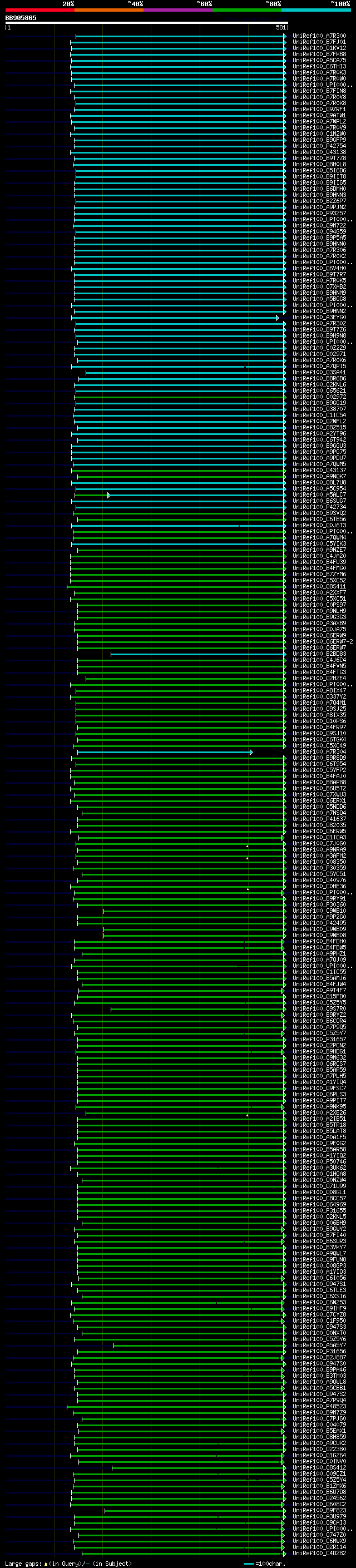
Task: Open hit UniRef100_C6THI3
Action: click(319, 66)
